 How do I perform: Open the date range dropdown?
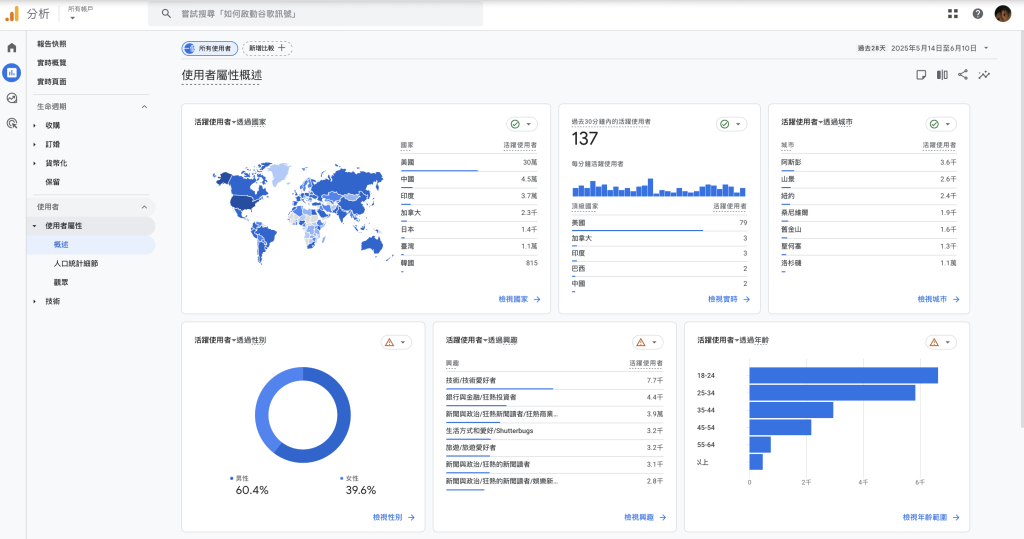click(925, 48)
